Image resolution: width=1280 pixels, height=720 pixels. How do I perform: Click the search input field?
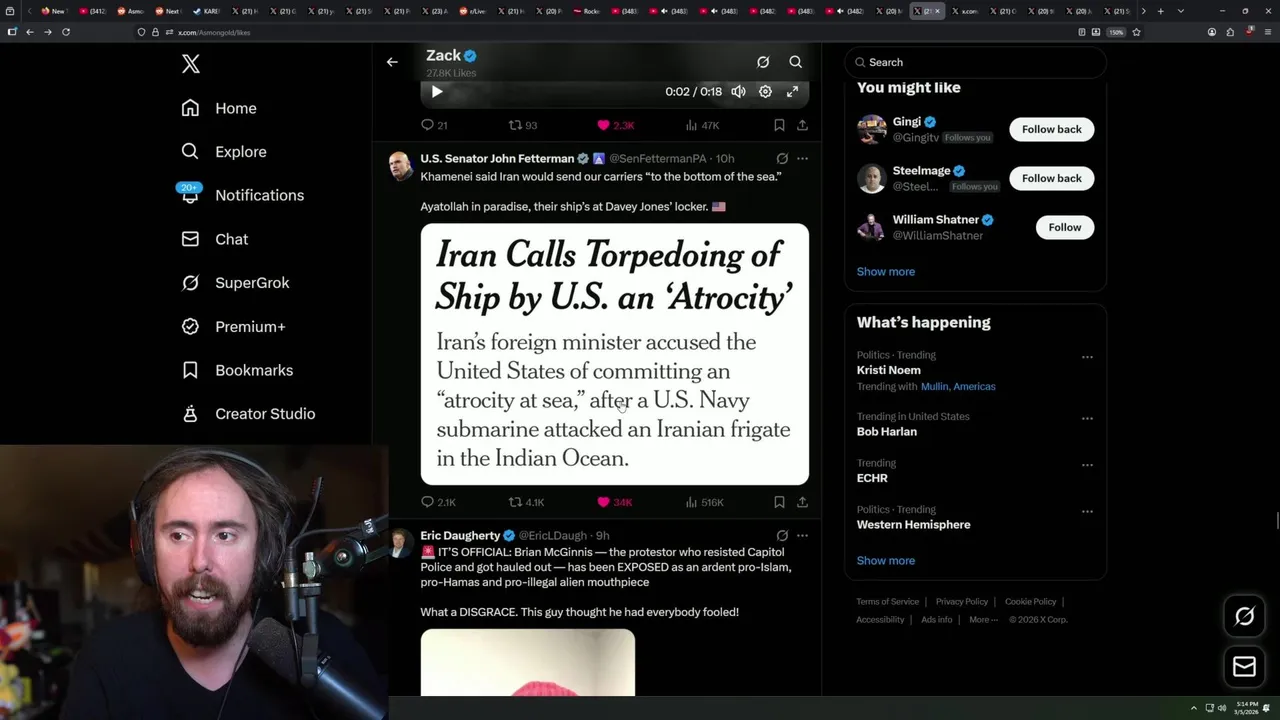click(975, 62)
